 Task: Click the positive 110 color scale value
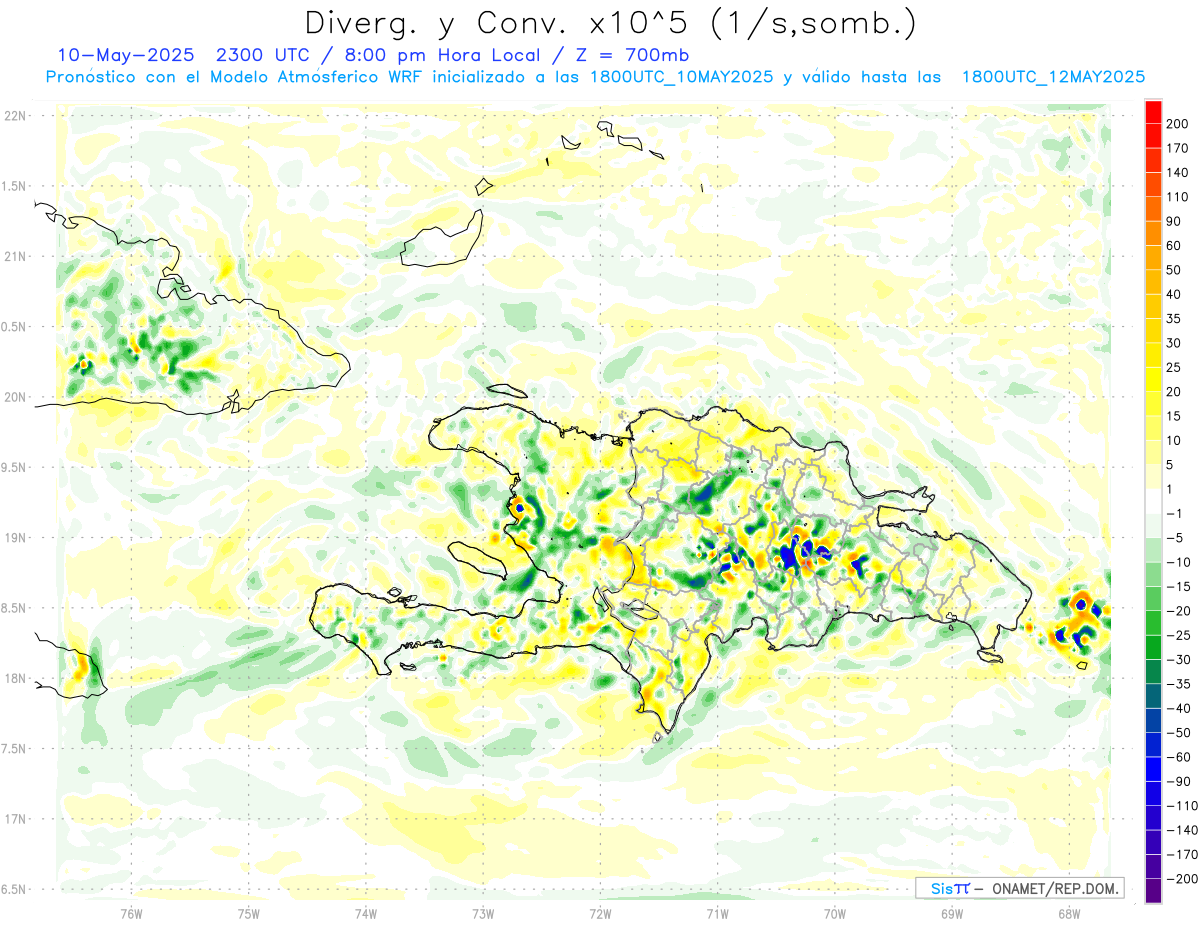click(x=1178, y=197)
